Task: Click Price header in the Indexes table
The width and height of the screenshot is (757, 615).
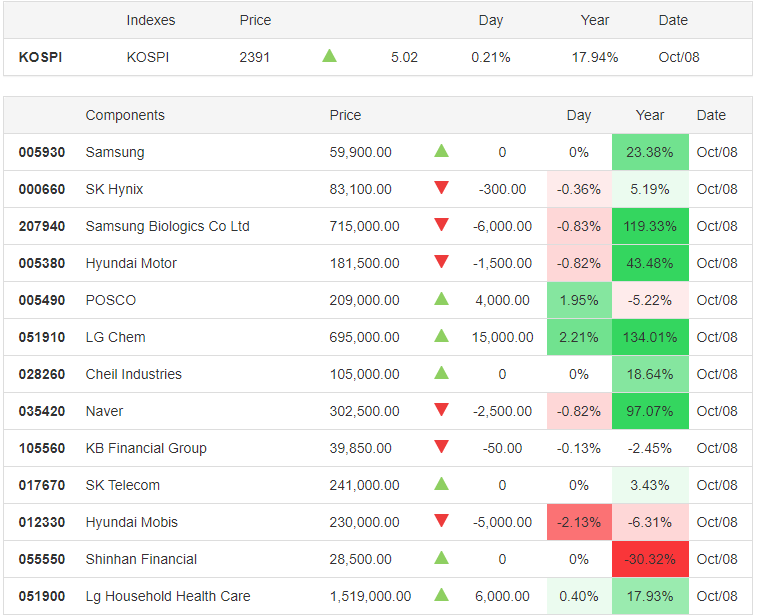Action: tap(255, 20)
